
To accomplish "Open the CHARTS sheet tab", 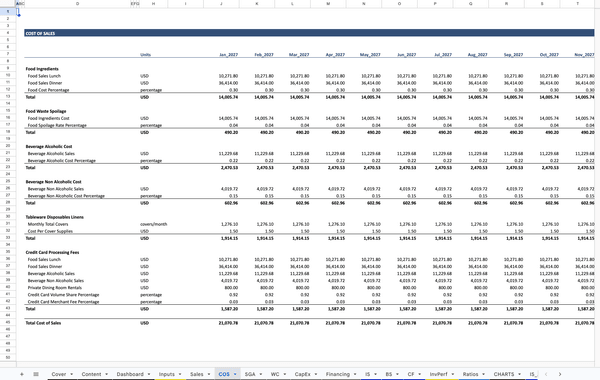I will click(504, 374).
